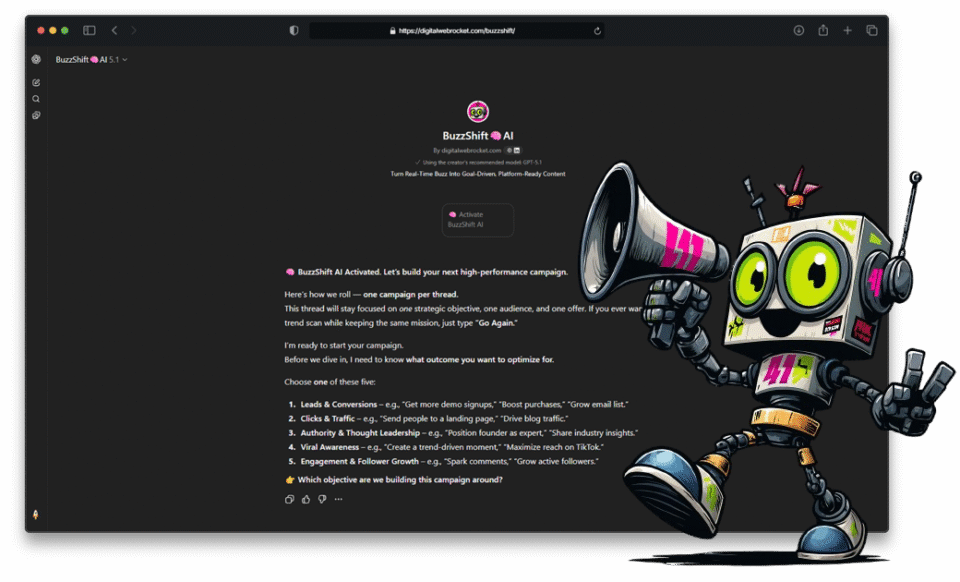Click the ChatGPT logo in the sidebar
This screenshot has height=582, width=960.
tap(36, 59)
